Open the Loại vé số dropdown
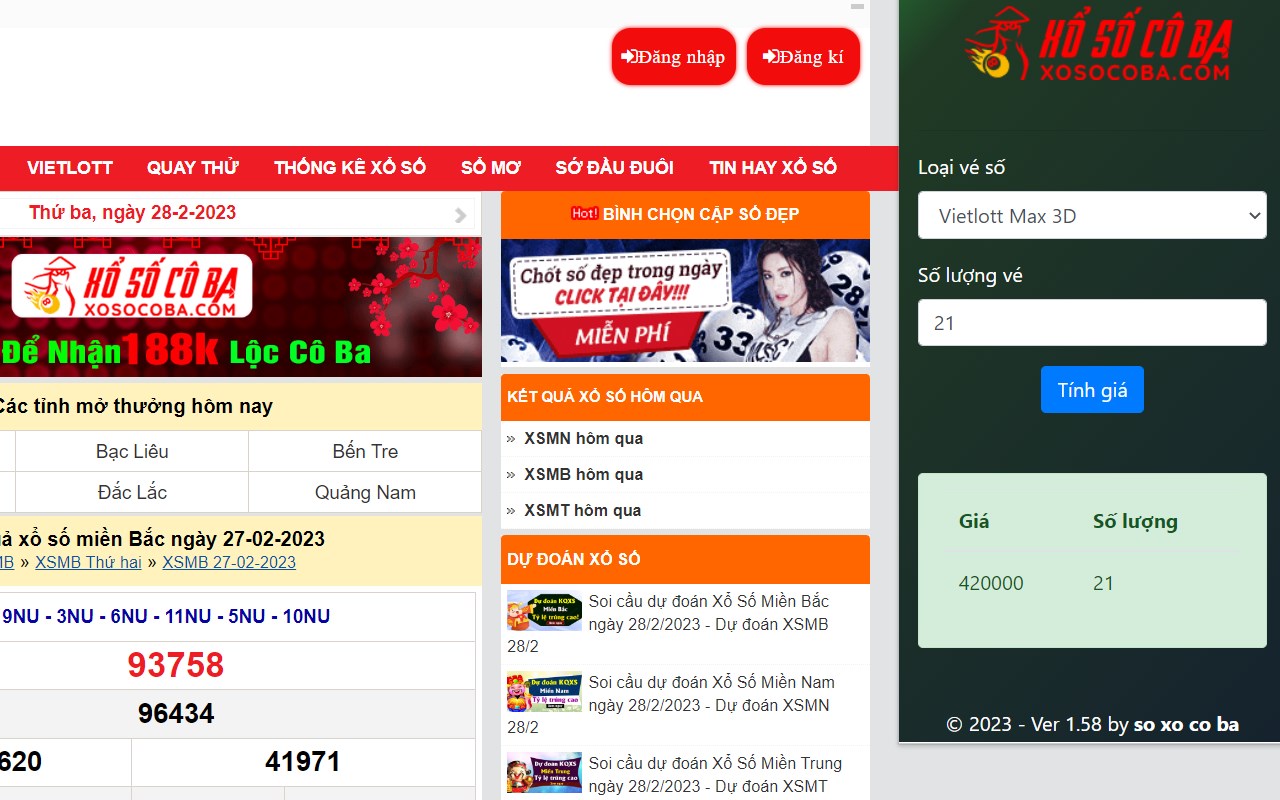Image resolution: width=1280 pixels, height=800 pixels. pyautogui.click(x=1092, y=215)
